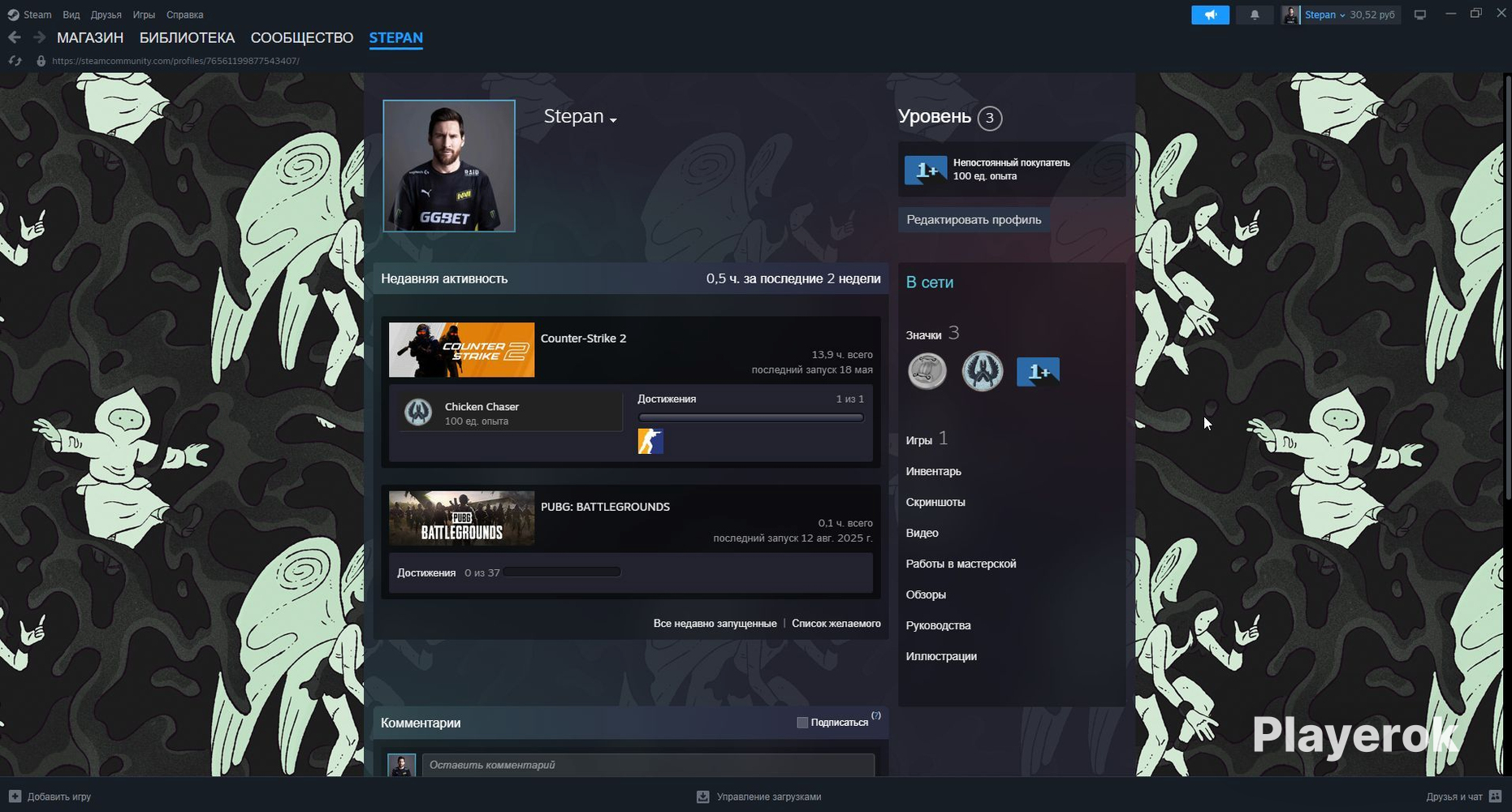This screenshot has height=812, width=1512.
Task: Click the profile URL in the address bar
Action: coord(175,61)
